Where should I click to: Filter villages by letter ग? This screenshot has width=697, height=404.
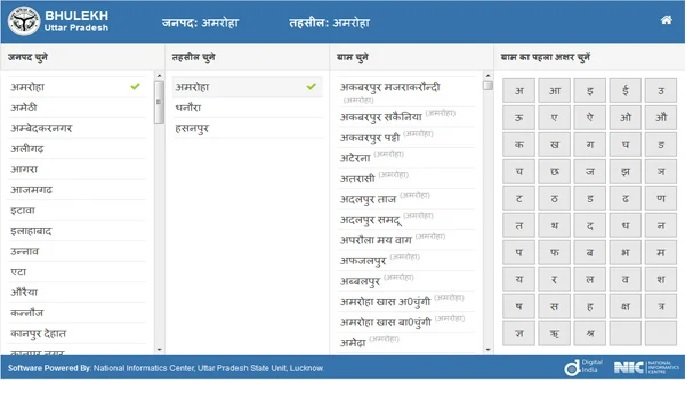click(590, 144)
